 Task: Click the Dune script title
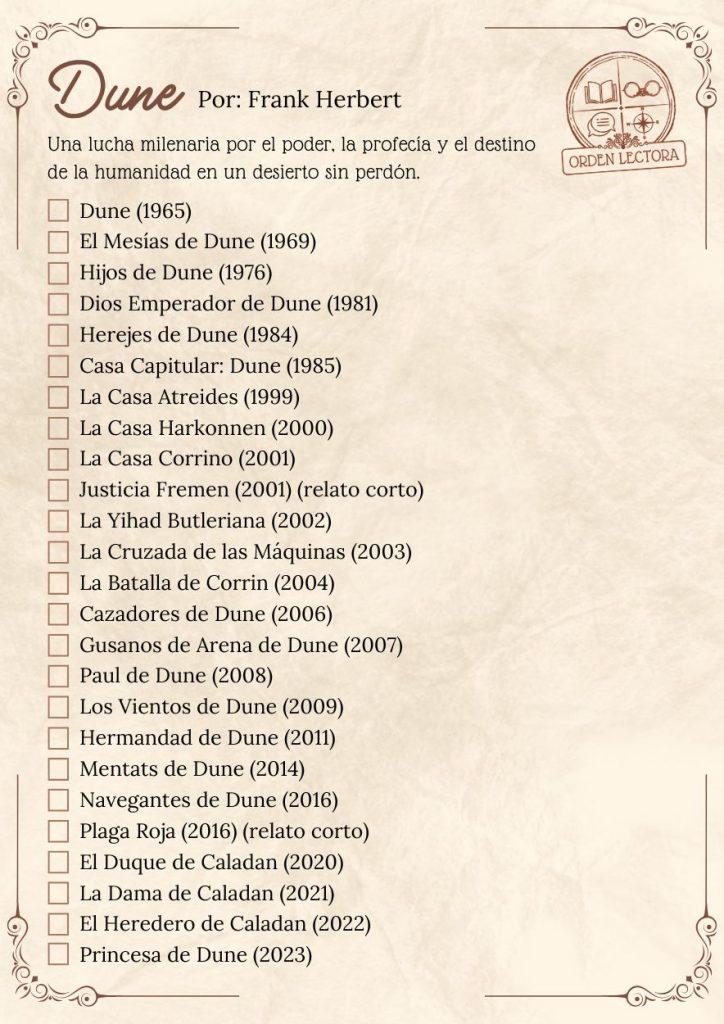[115, 92]
